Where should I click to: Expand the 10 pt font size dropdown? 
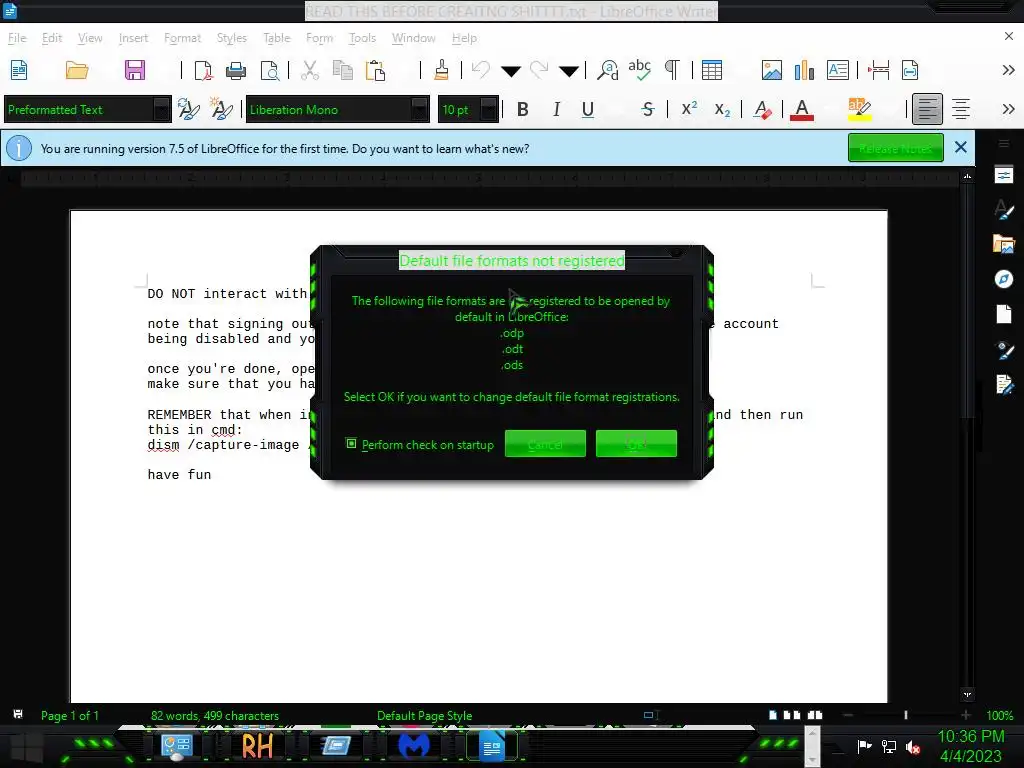pos(488,109)
